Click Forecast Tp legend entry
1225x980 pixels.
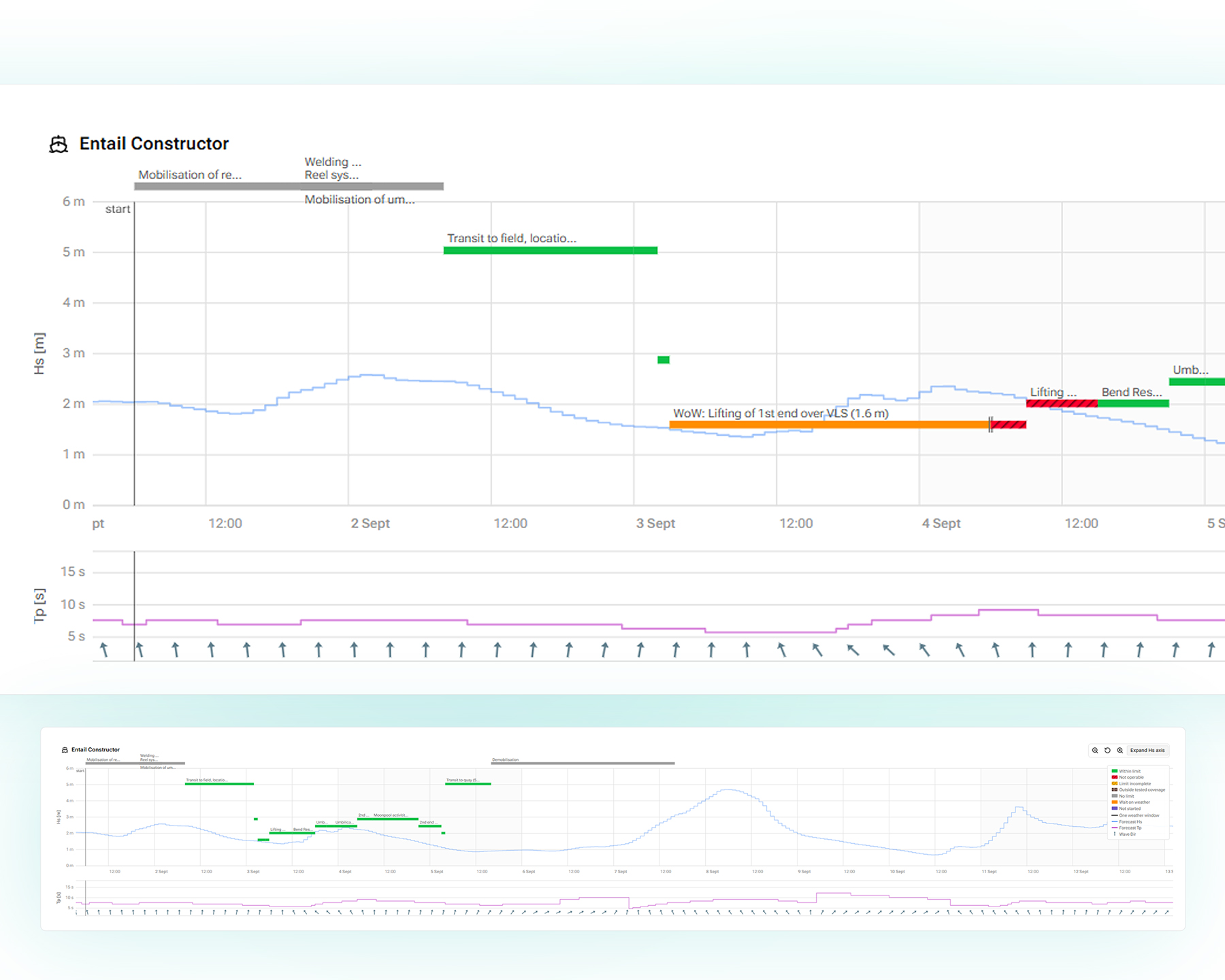tap(1126, 828)
